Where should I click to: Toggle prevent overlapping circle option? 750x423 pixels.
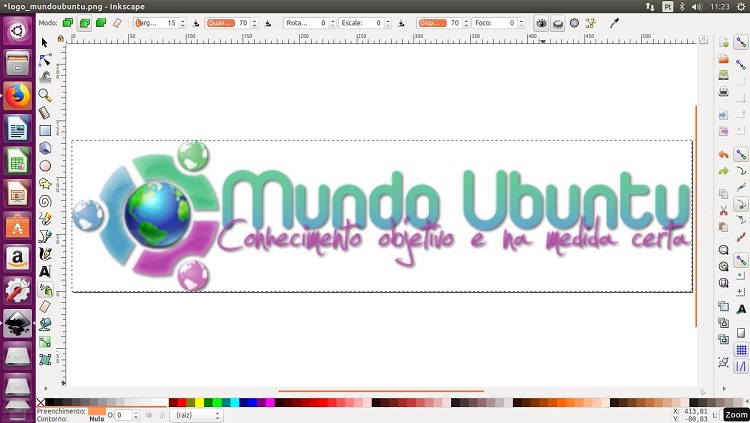click(574, 22)
